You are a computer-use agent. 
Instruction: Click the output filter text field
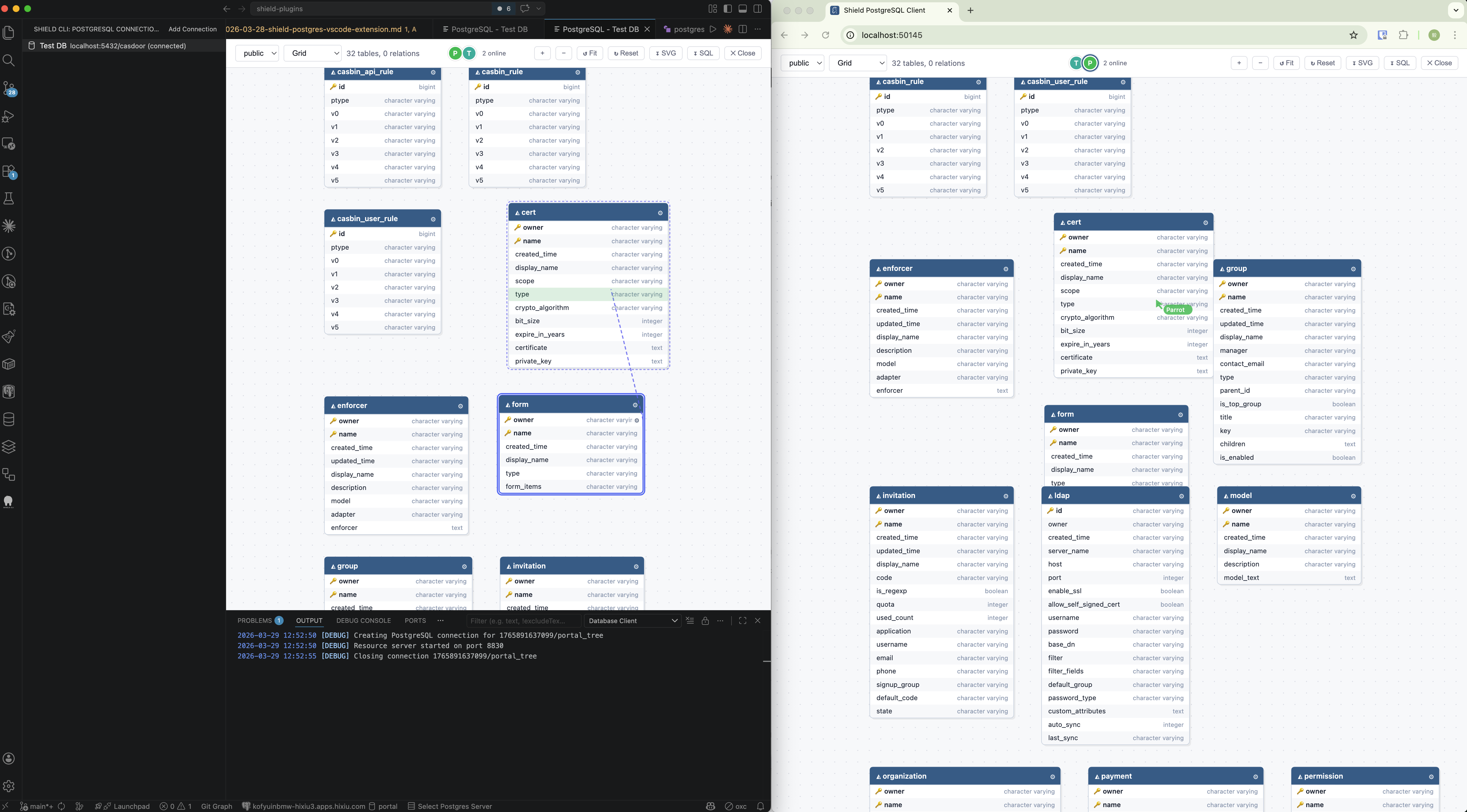[x=523, y=621]
